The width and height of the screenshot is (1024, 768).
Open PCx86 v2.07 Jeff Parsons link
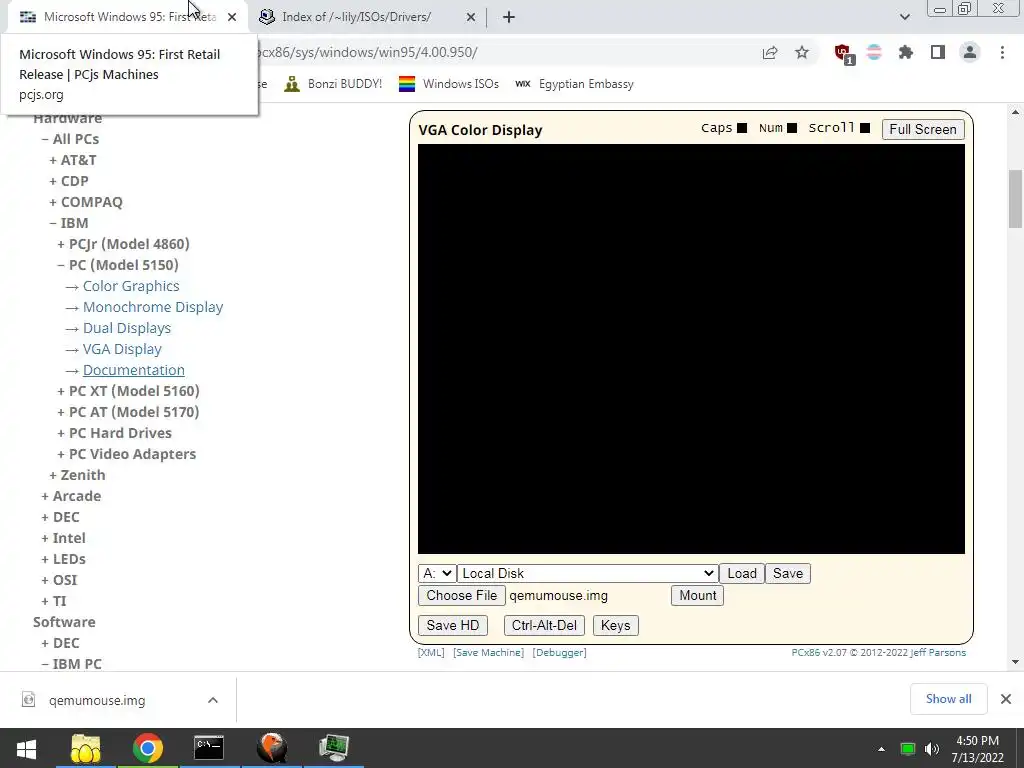[x=878, y=652]
